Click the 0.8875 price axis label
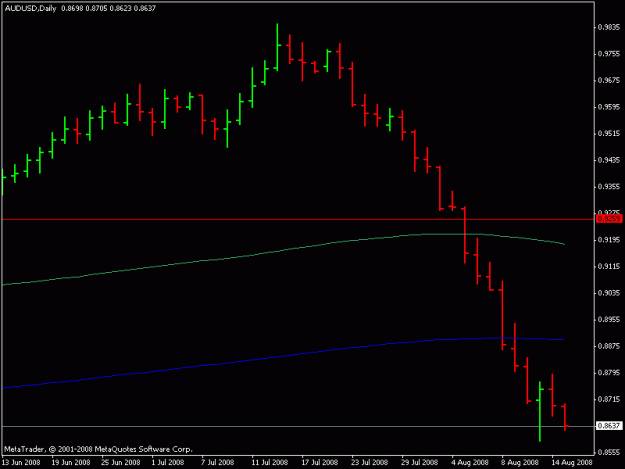625x469 pixels. point(609,346)
